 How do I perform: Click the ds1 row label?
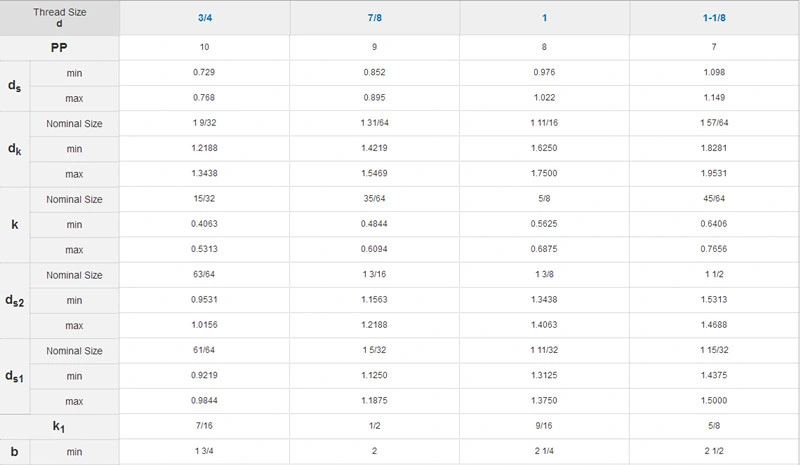15,376
